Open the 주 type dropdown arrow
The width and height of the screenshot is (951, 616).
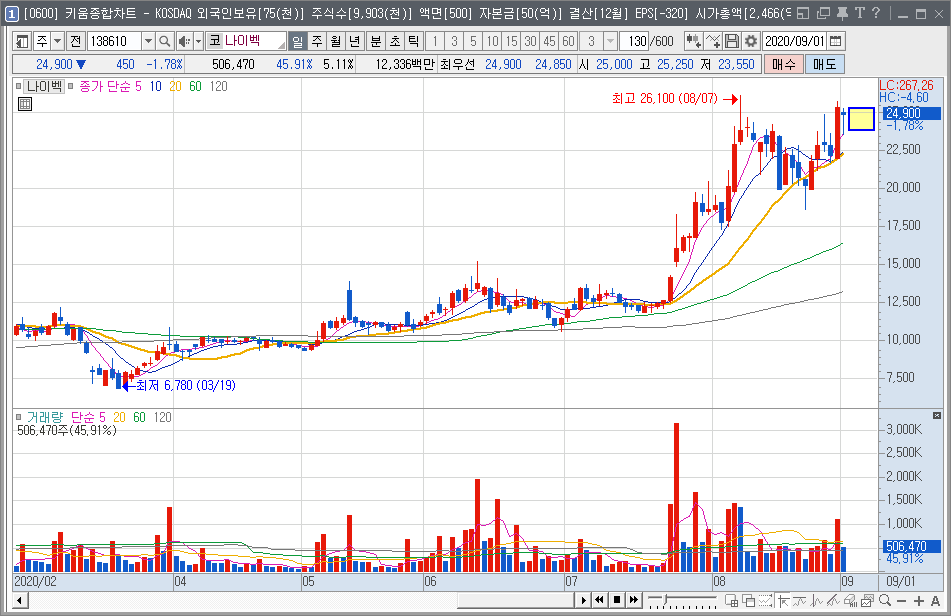point(58,41)
